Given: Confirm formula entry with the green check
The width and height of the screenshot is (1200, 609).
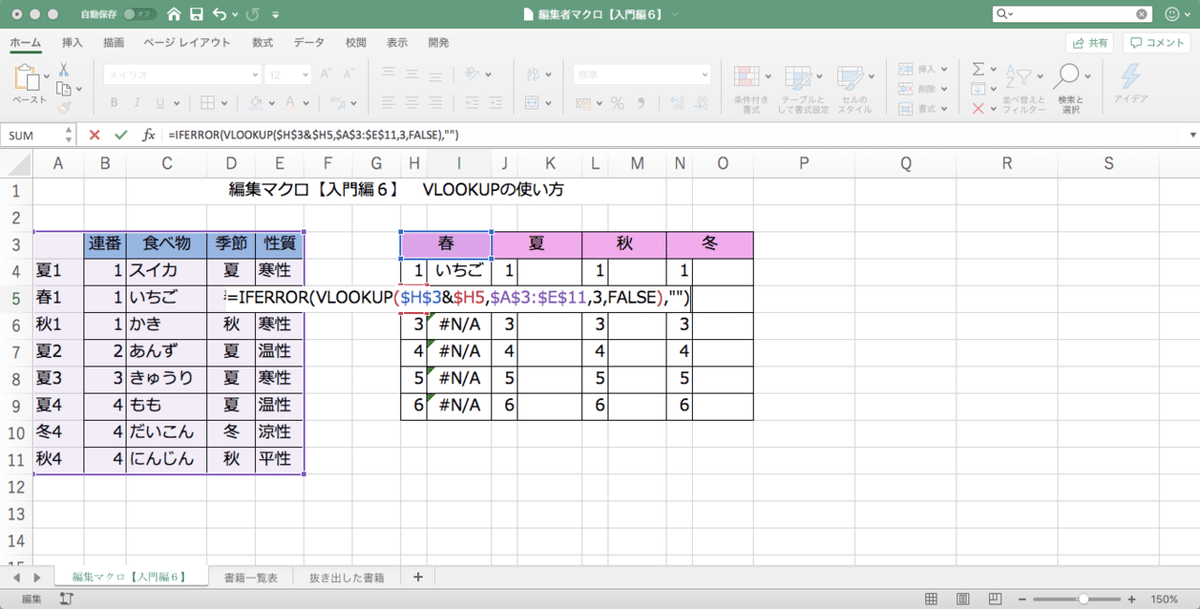Looking at the screenshot, I should [121, 134].
